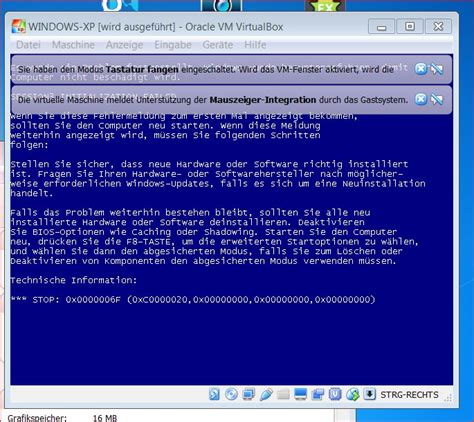Click the hard disk activity status icon
Screen dimensions: 474x422
click(x=214, y=394)
